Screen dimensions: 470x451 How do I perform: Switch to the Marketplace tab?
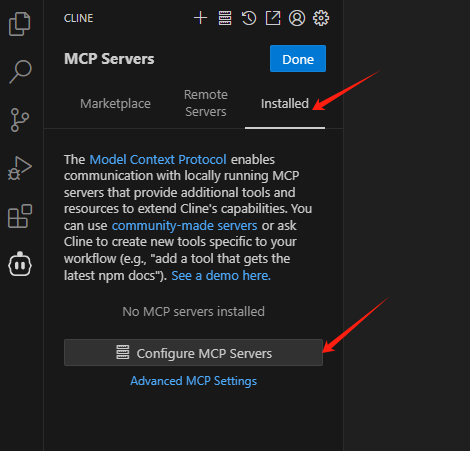click(115, 104)
